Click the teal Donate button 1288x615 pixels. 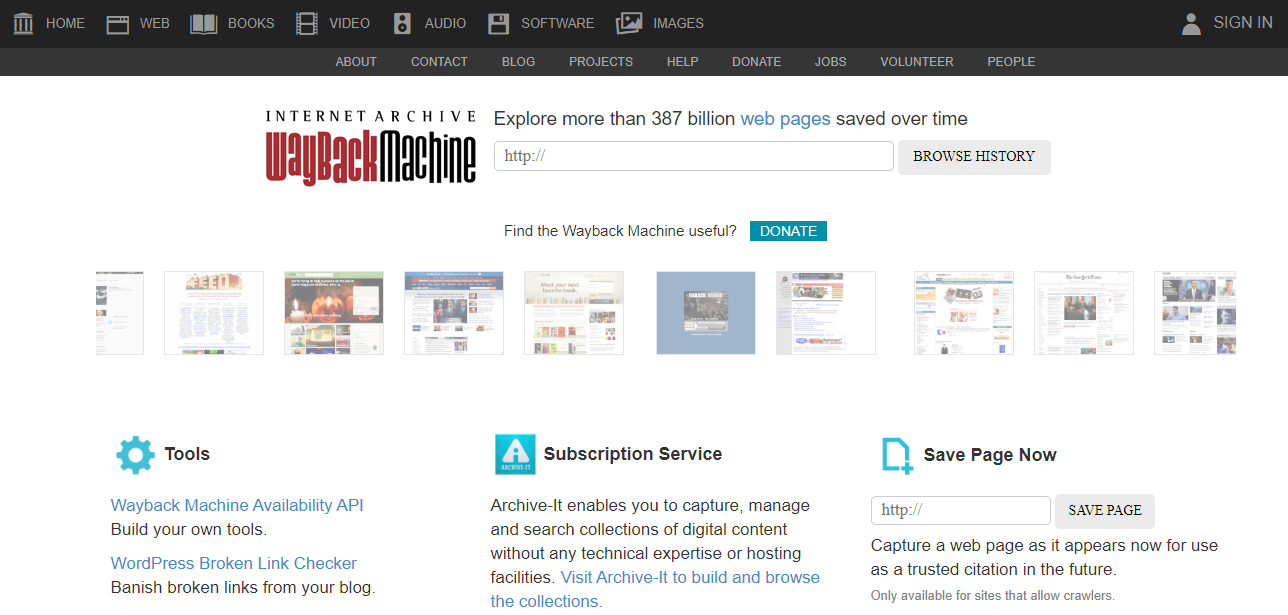[x=788, y=231]
